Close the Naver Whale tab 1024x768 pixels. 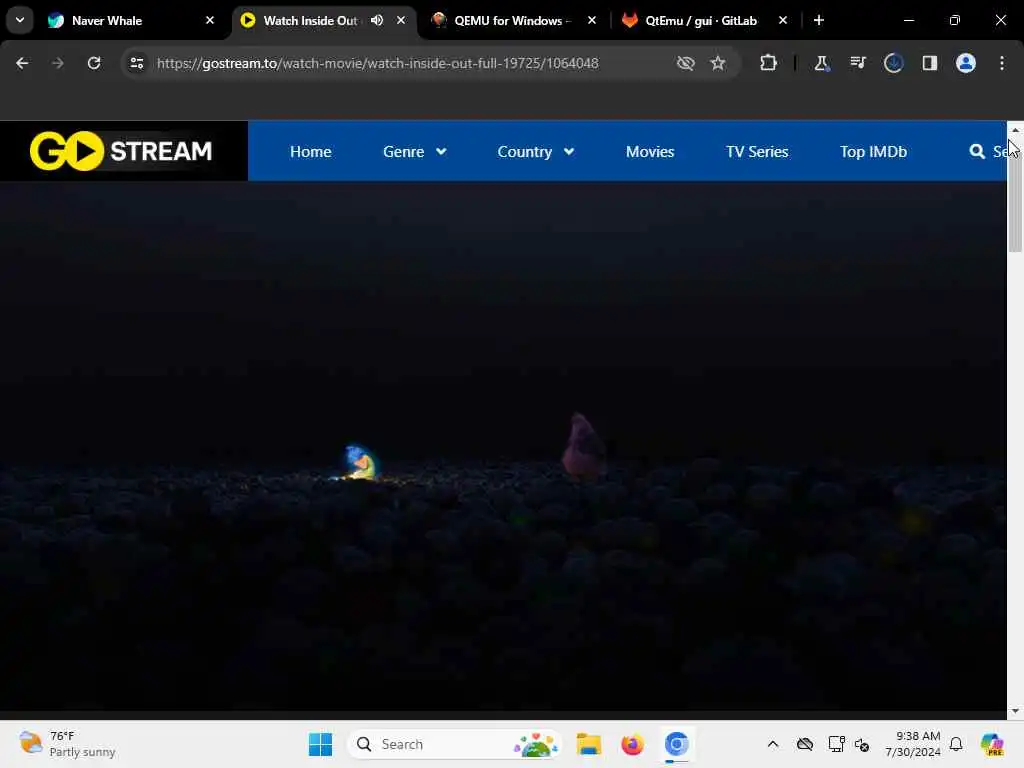[x=210, y=20]
